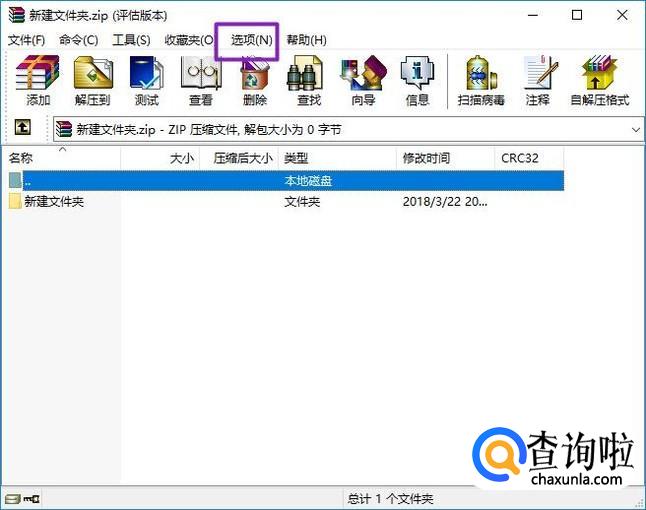Minimize the WinRAR window
Image resolution: width=646 pixels, height=510 pixels.
pos(533,15)
